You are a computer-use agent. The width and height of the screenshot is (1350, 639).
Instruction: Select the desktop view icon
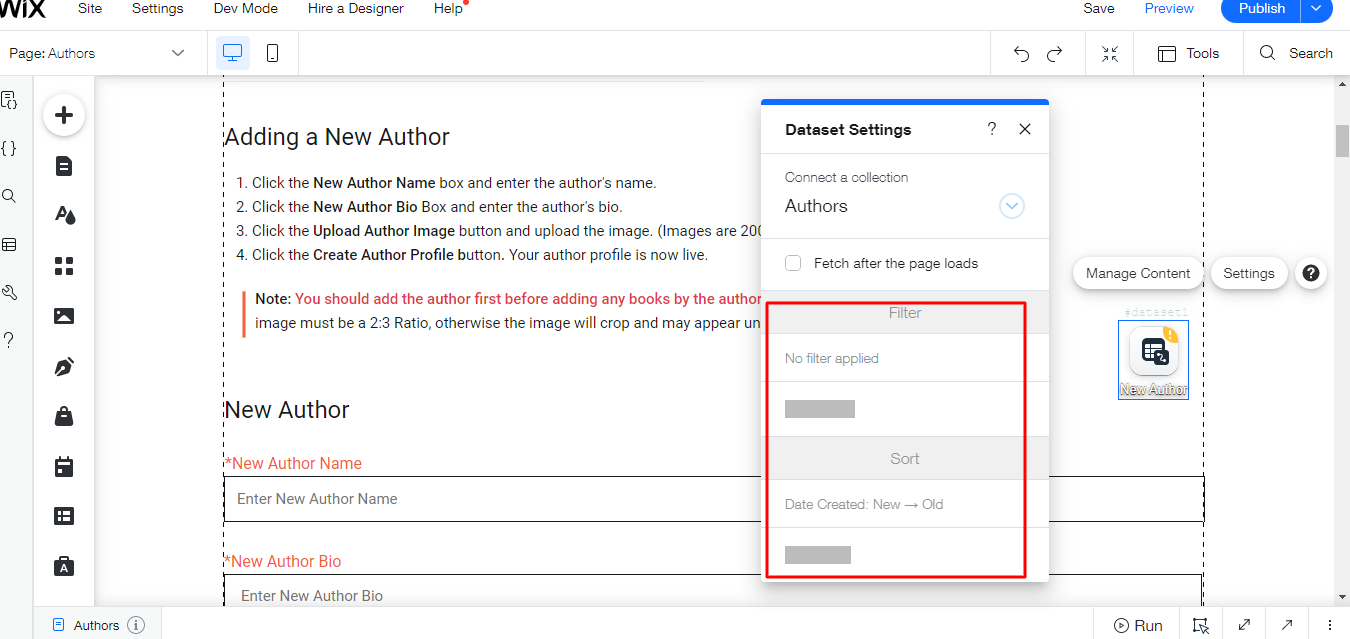click(233, 53)
